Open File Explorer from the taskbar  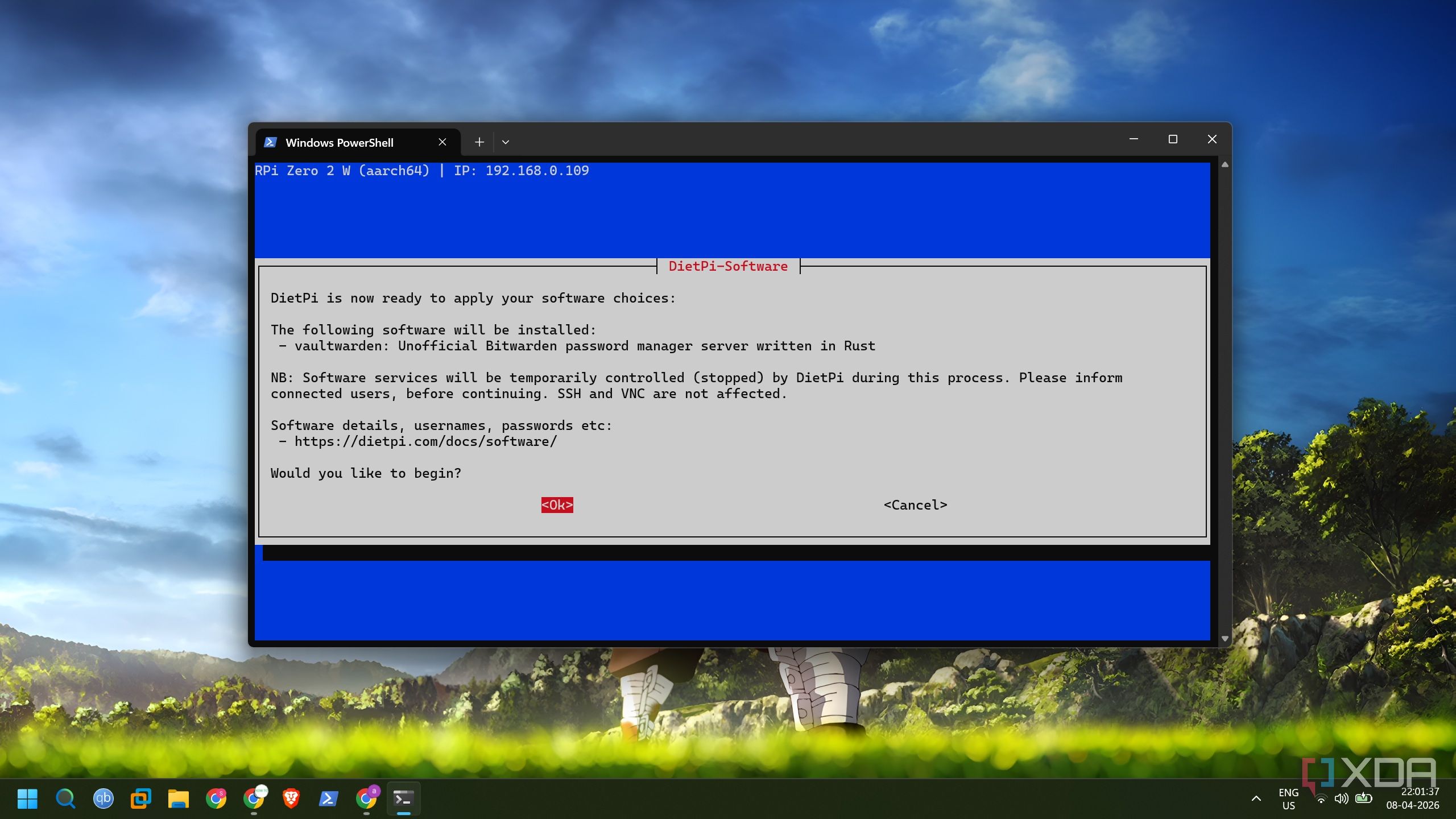(x=178, y=799)
